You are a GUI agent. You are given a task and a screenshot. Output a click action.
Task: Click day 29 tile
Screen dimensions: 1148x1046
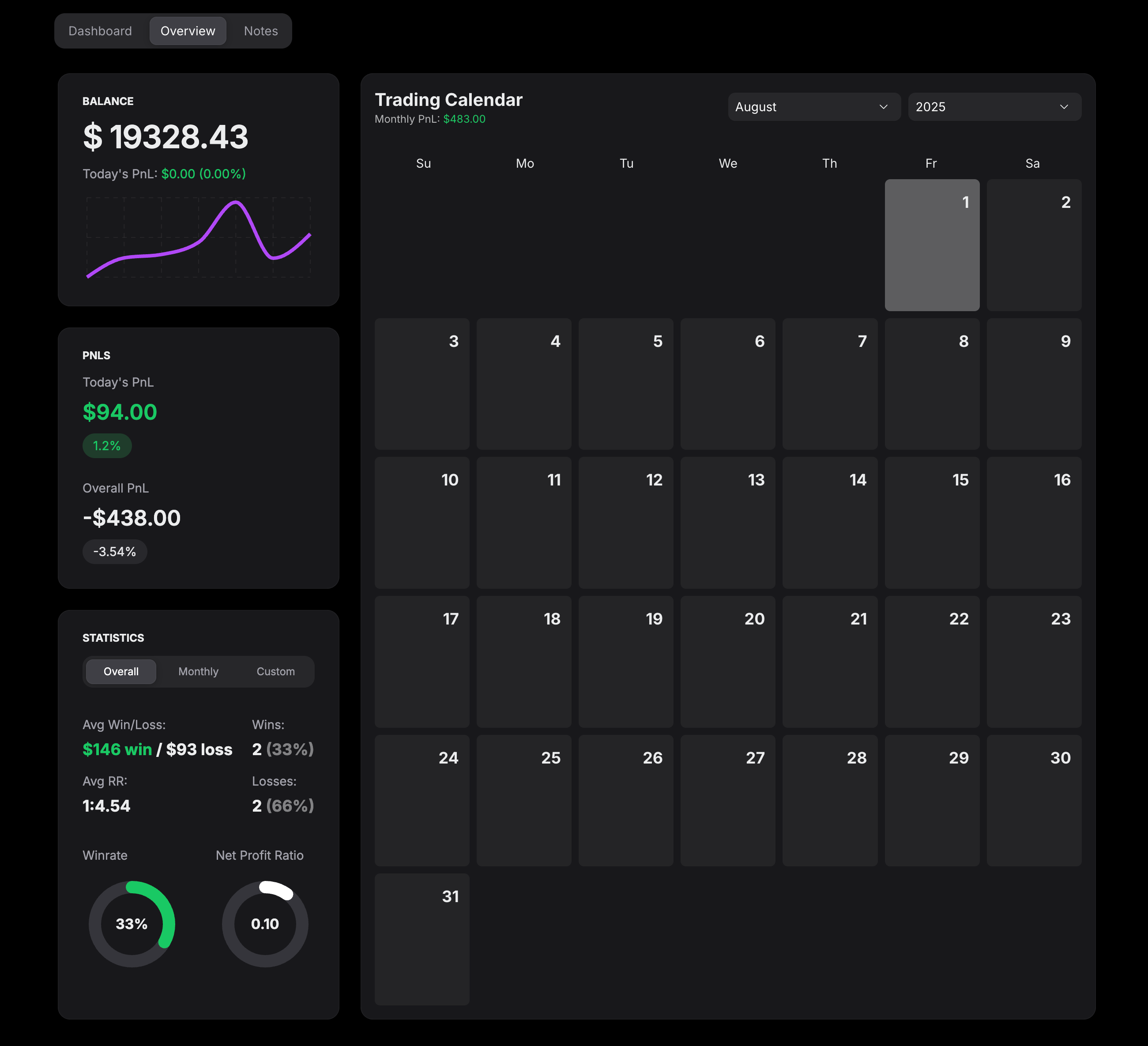[932, 801]
